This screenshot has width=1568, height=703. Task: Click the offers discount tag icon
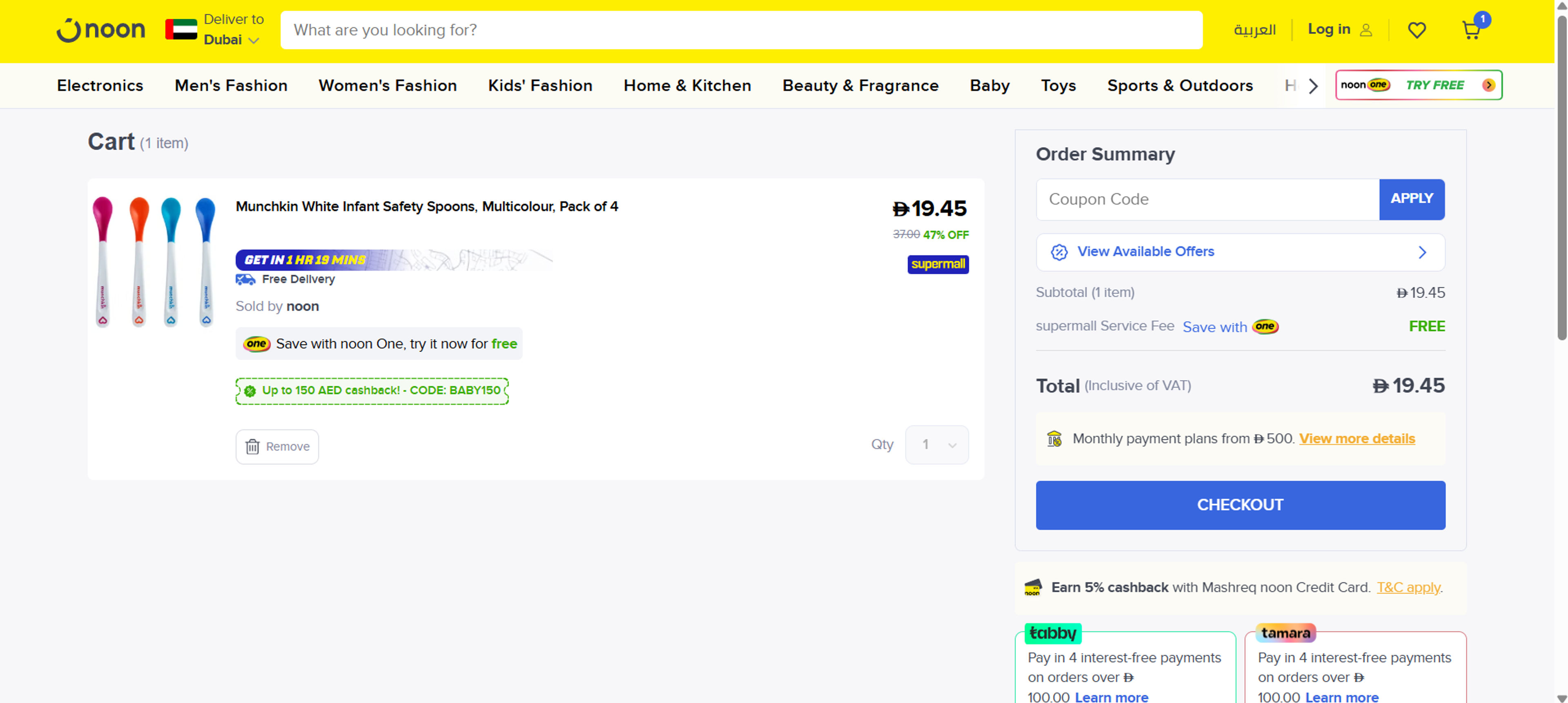1058,252
